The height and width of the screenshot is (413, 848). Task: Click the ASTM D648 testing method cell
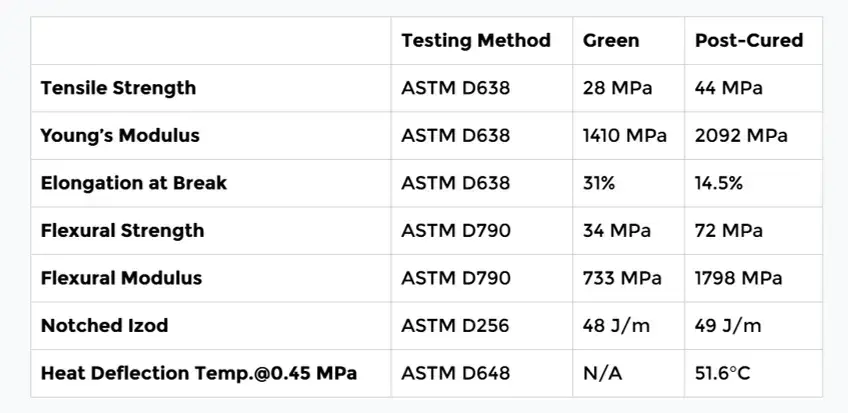pyautogui.click(x=456, y=374)
